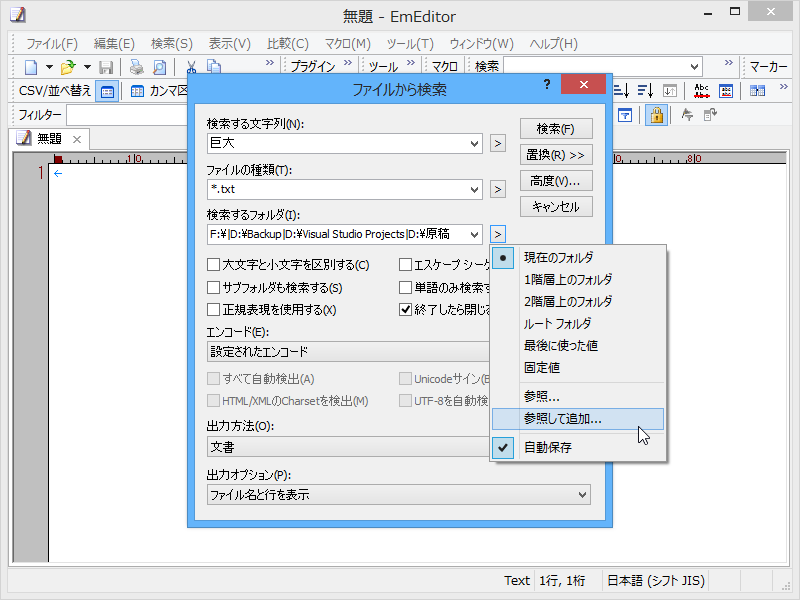Click the Print icon in the toolbar

(137, 66)
